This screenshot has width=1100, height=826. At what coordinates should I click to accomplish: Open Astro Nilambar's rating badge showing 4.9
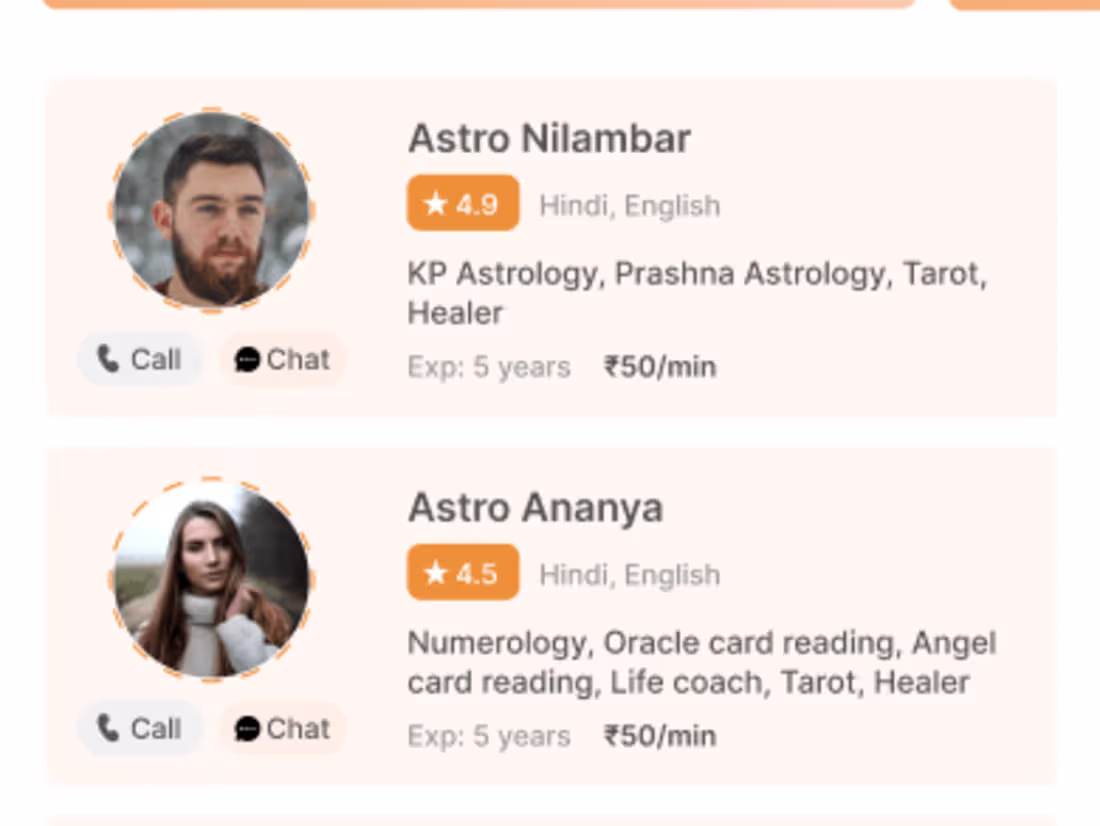[462, 203]
